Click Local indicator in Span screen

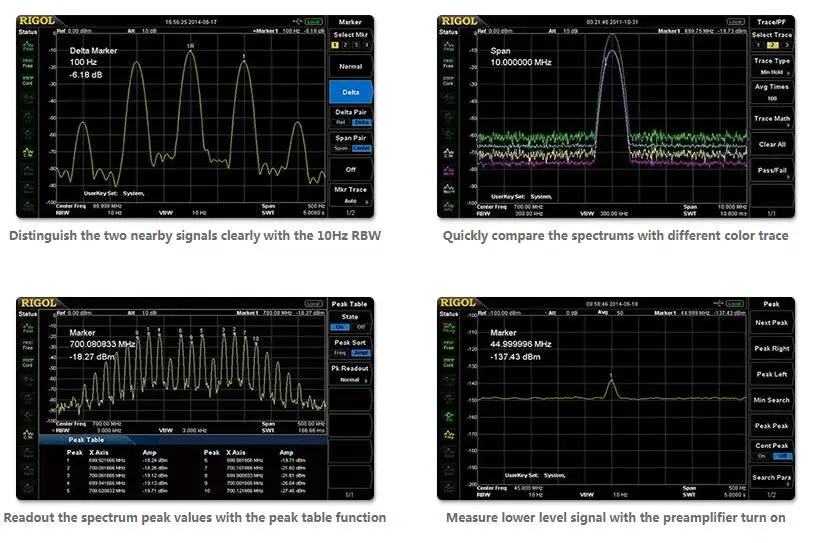735,21
